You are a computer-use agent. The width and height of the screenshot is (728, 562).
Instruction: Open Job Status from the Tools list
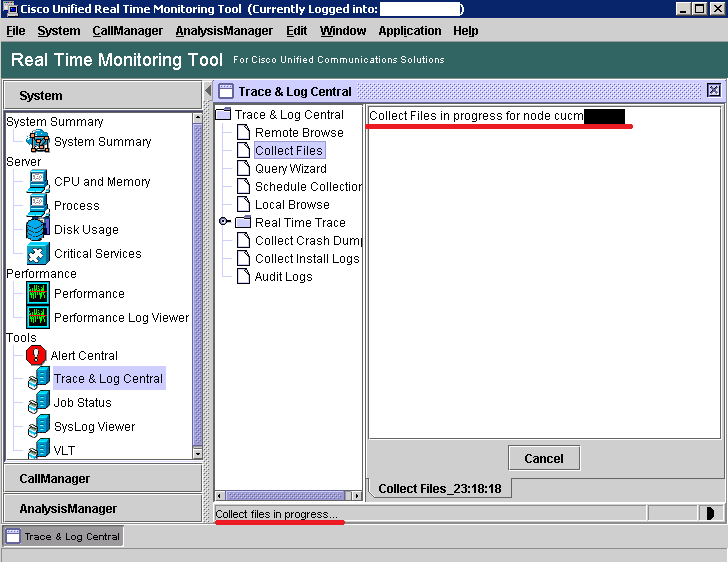pyautogui.click(x=83, y=403)
